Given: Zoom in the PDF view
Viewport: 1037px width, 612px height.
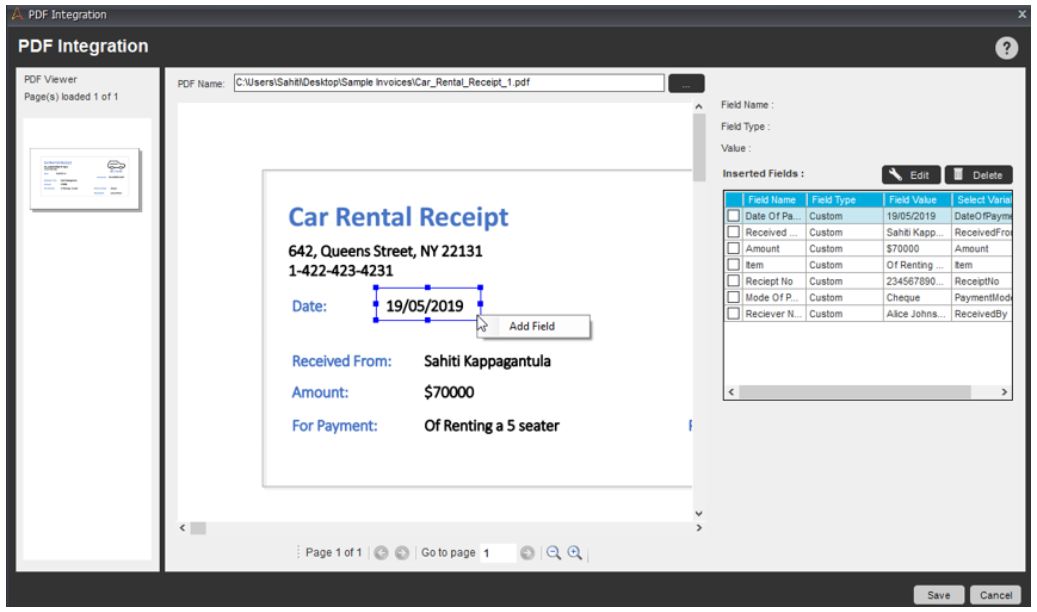Looking at the screenshot, I should [x=575, y=552].
